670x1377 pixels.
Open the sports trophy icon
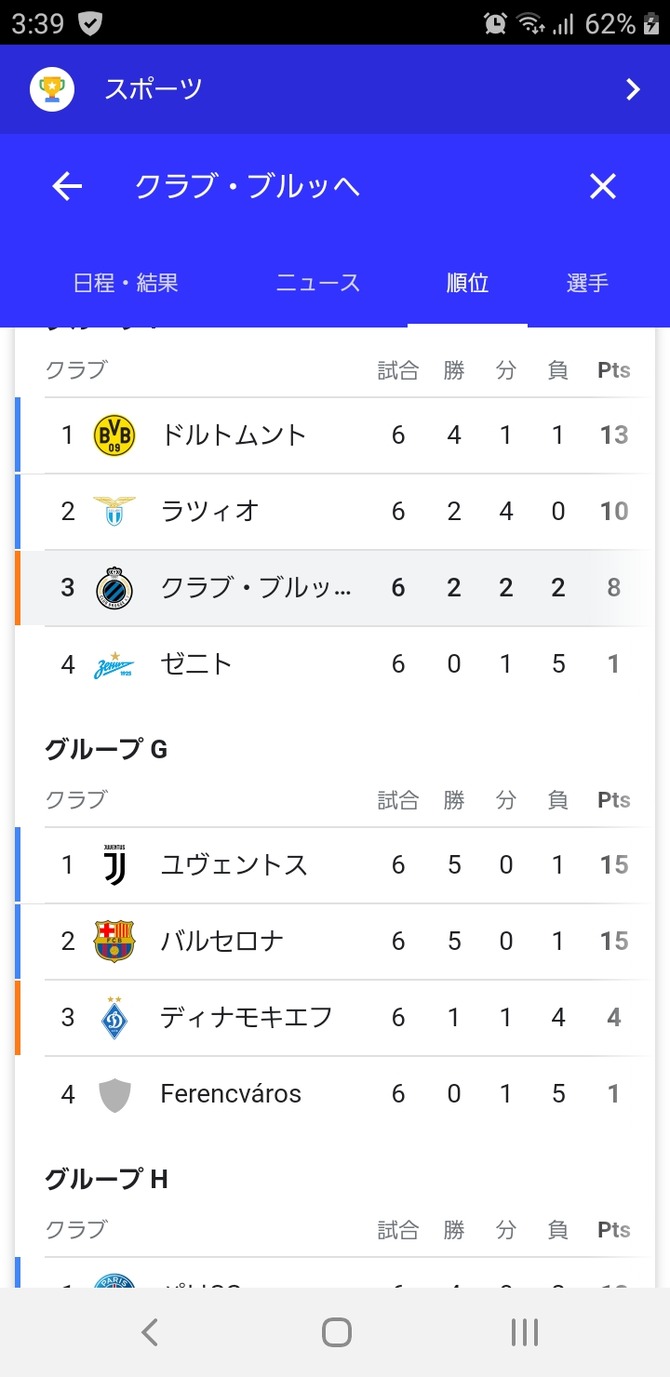pos(51,89)
